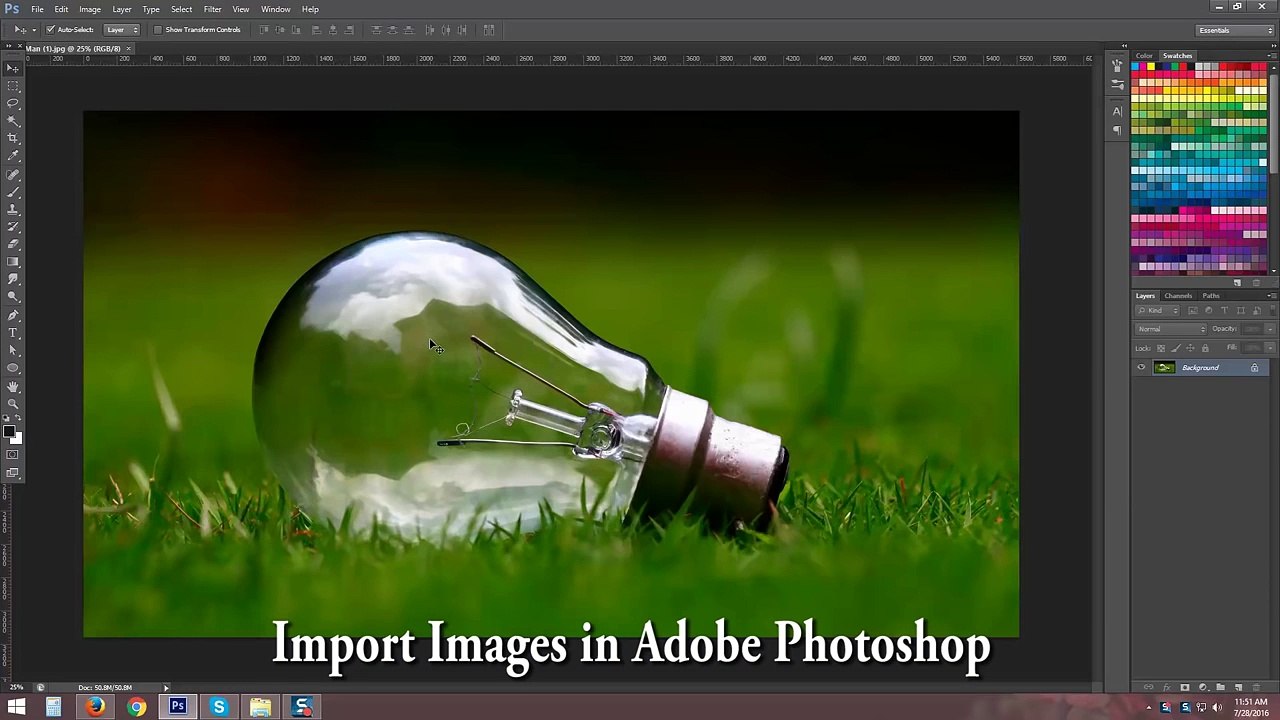The width and height of the screenshot is (1280, 720).
Task: Switch to the Paths tab
Action: [x=1211, y=296]
